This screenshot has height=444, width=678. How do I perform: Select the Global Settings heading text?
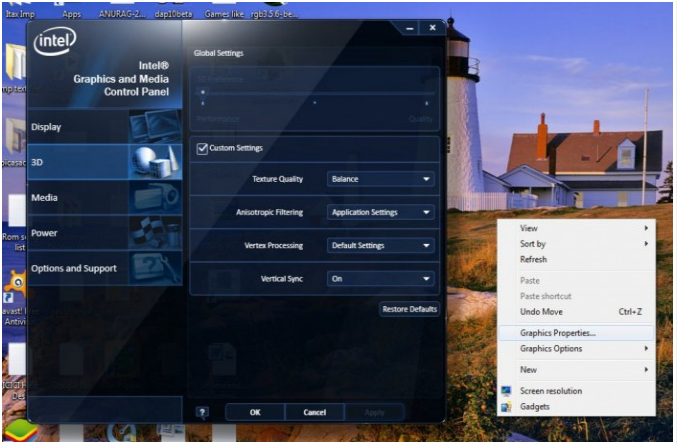pos(218,53)
